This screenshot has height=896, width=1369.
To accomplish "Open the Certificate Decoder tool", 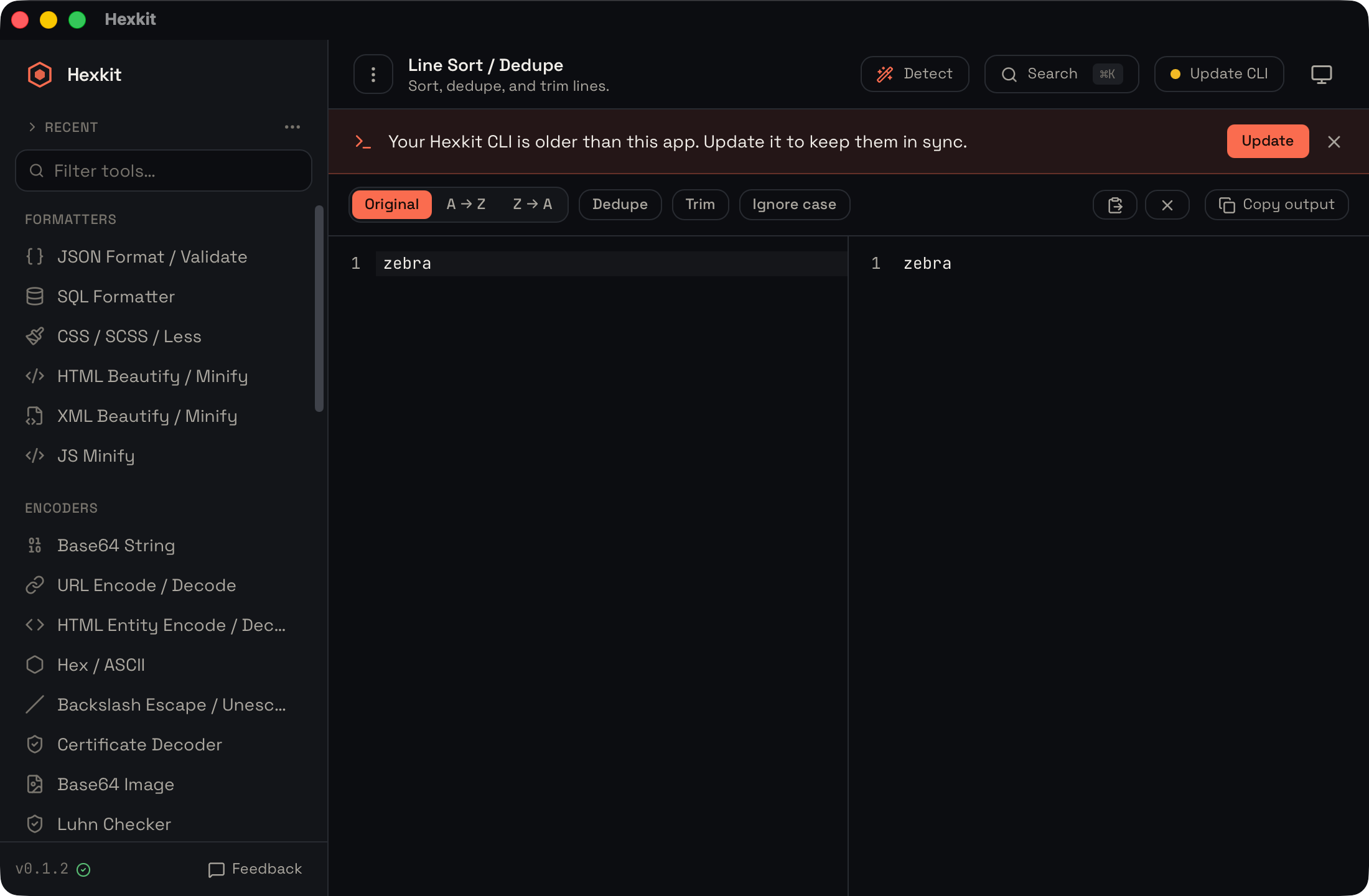I will pos(165,744).
